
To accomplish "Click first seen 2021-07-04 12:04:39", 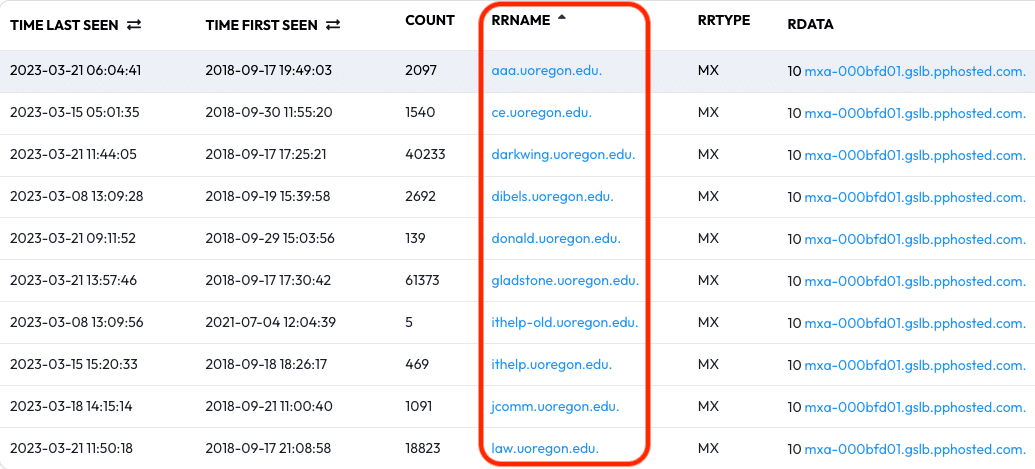I will [x=271, y=323].
